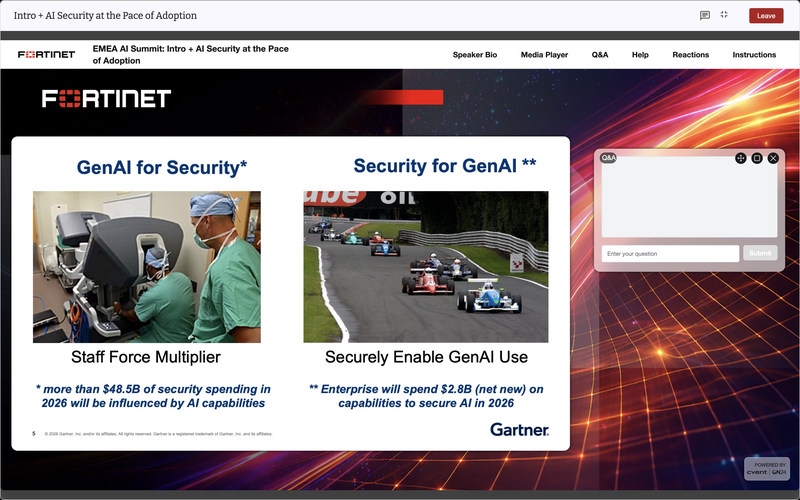Click the race cars image on slide

[x=426, y=267]
